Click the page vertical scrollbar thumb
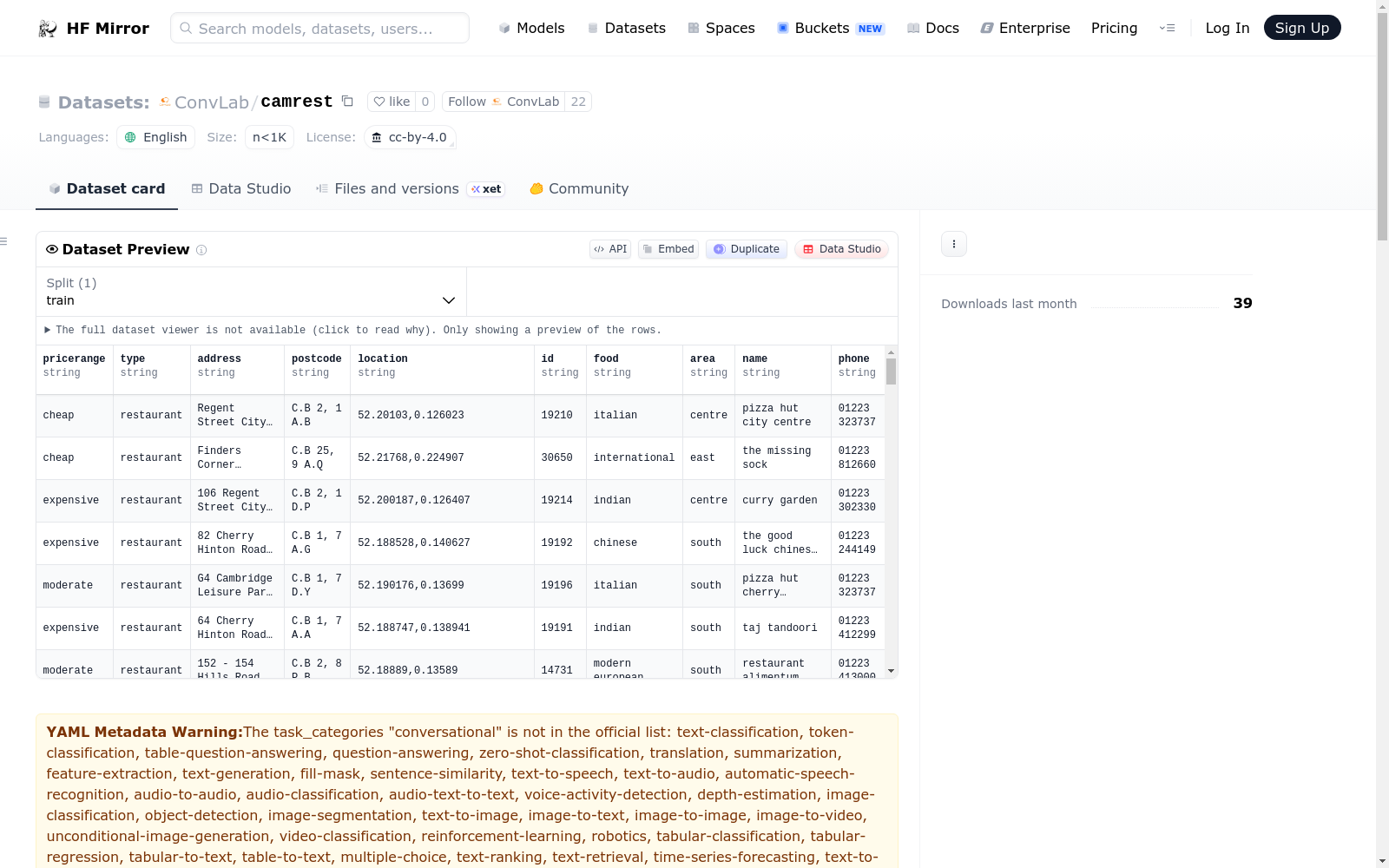This screenshot has width=1389, height=868. (x=1382, y=128)
